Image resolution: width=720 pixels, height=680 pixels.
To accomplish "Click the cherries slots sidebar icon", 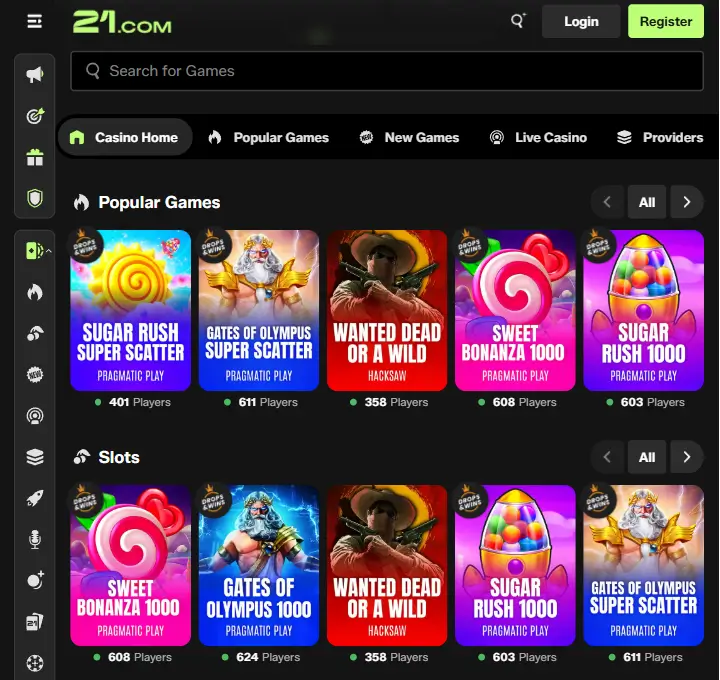I will pos(35,333).
